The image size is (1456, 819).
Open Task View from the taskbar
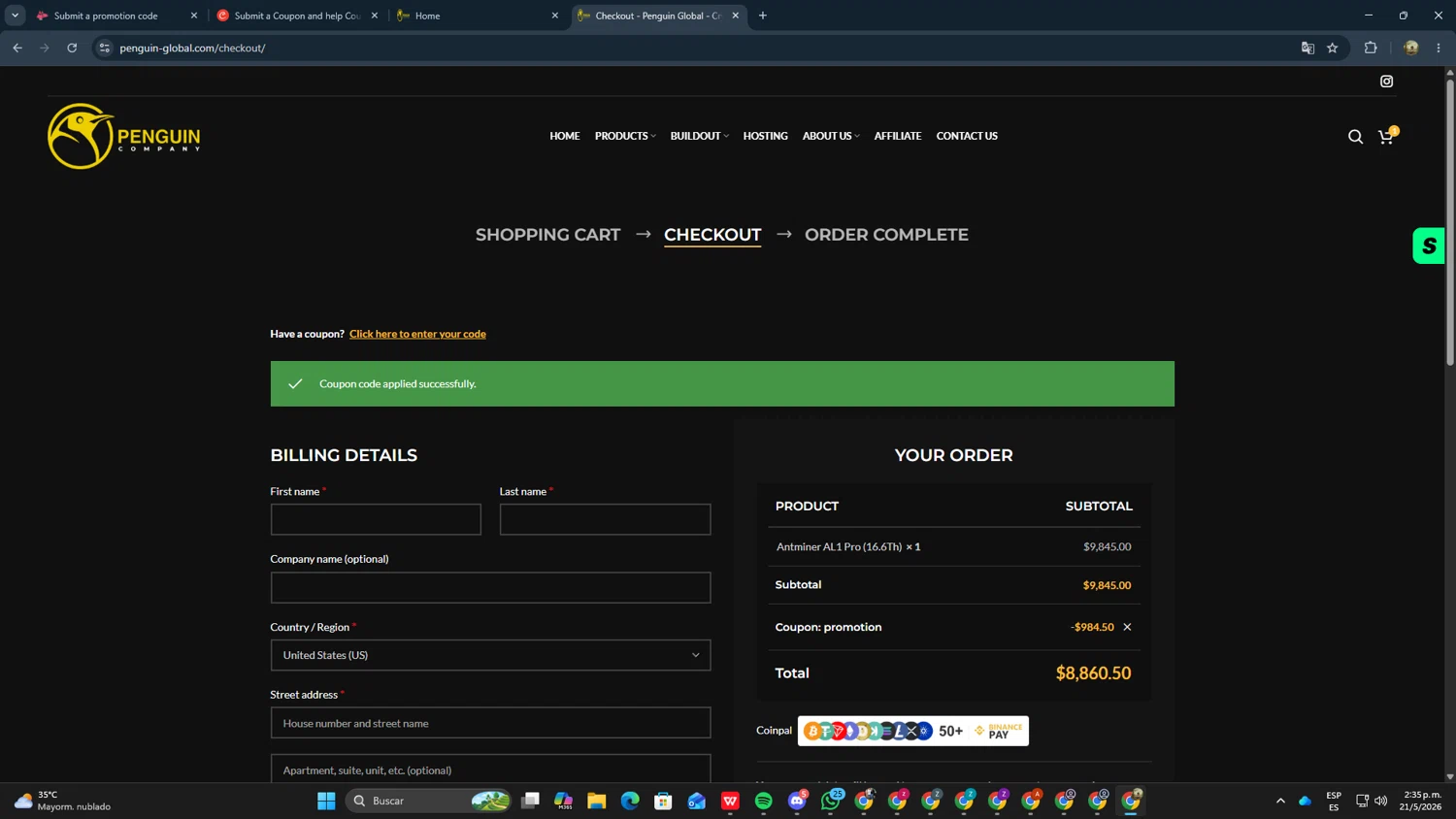point(530,801)
